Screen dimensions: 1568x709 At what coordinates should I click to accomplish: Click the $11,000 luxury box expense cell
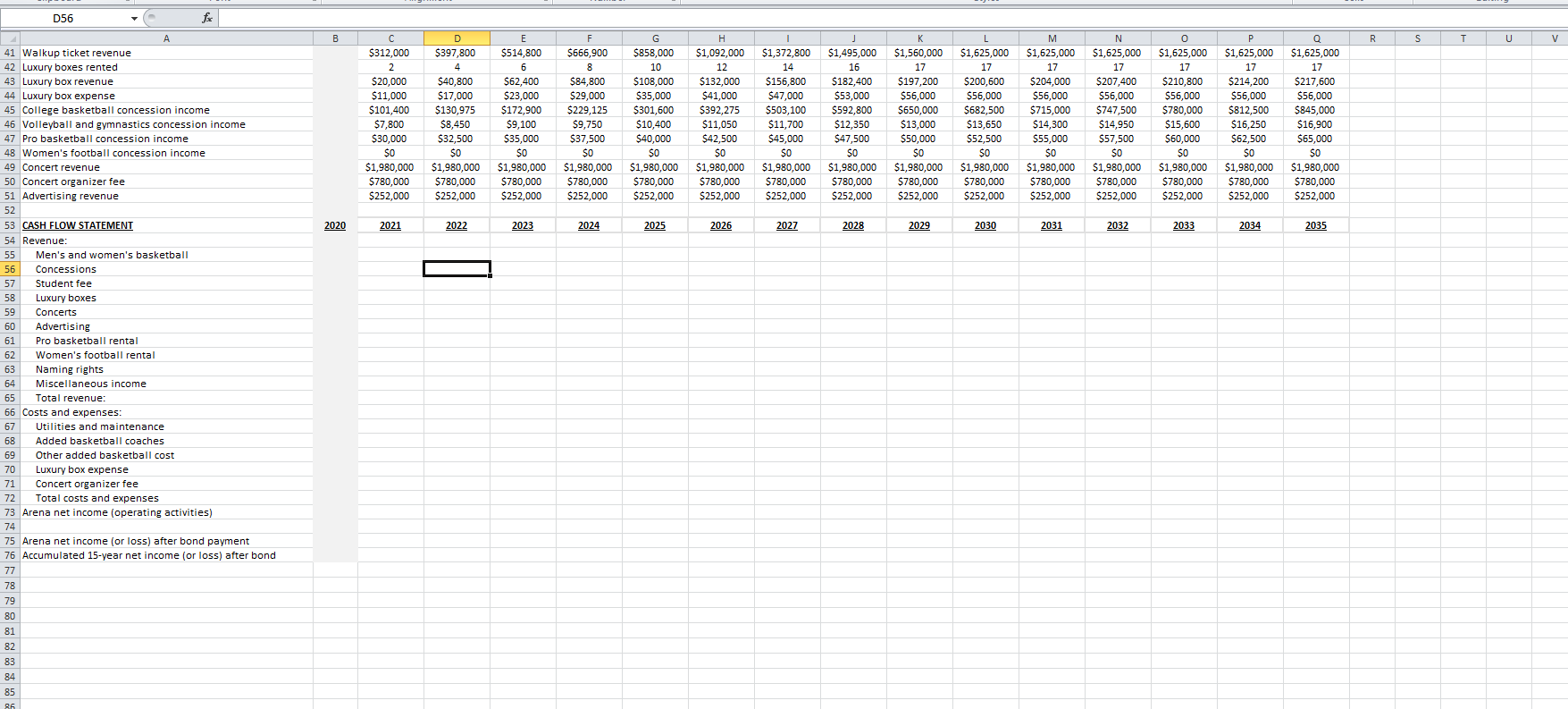tap(390, 96)
